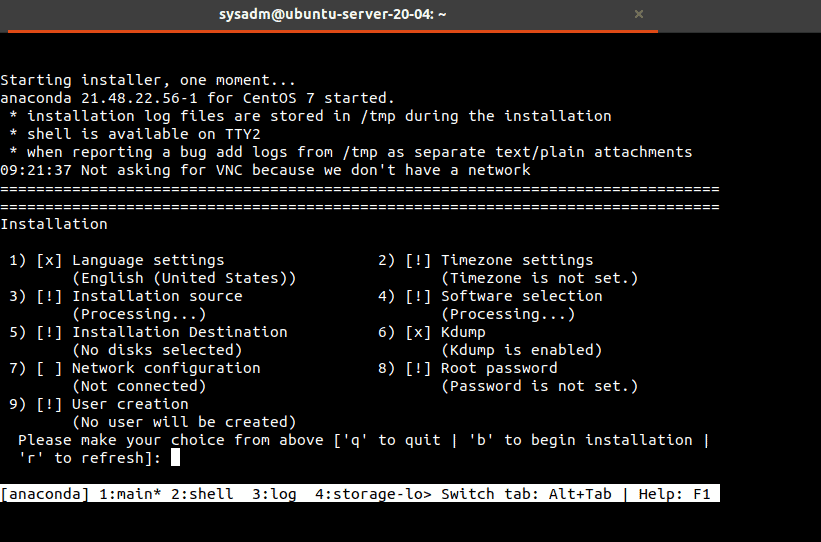Screen dimensions: 821x542
Task: Click the Kdump [x] checkbox
Action: [x=418, y=333]
